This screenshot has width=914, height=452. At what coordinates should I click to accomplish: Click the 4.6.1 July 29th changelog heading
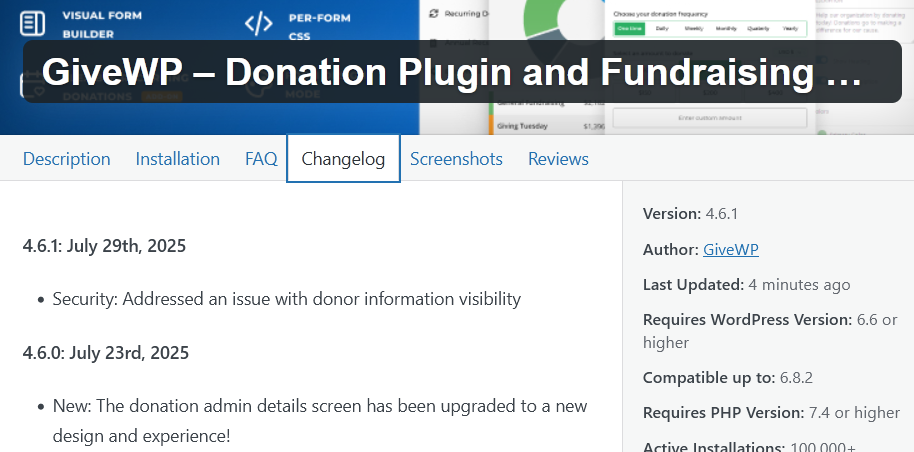click(x=104, y=245)
